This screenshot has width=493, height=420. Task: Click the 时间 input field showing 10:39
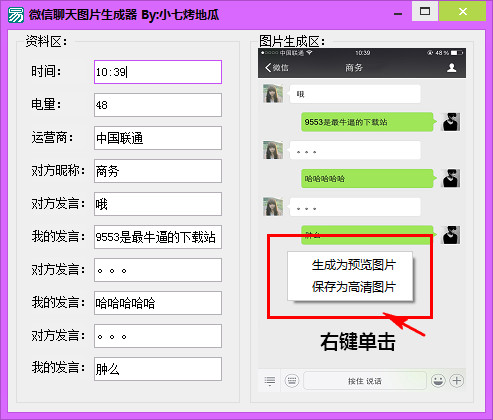(x=158, y=72)
